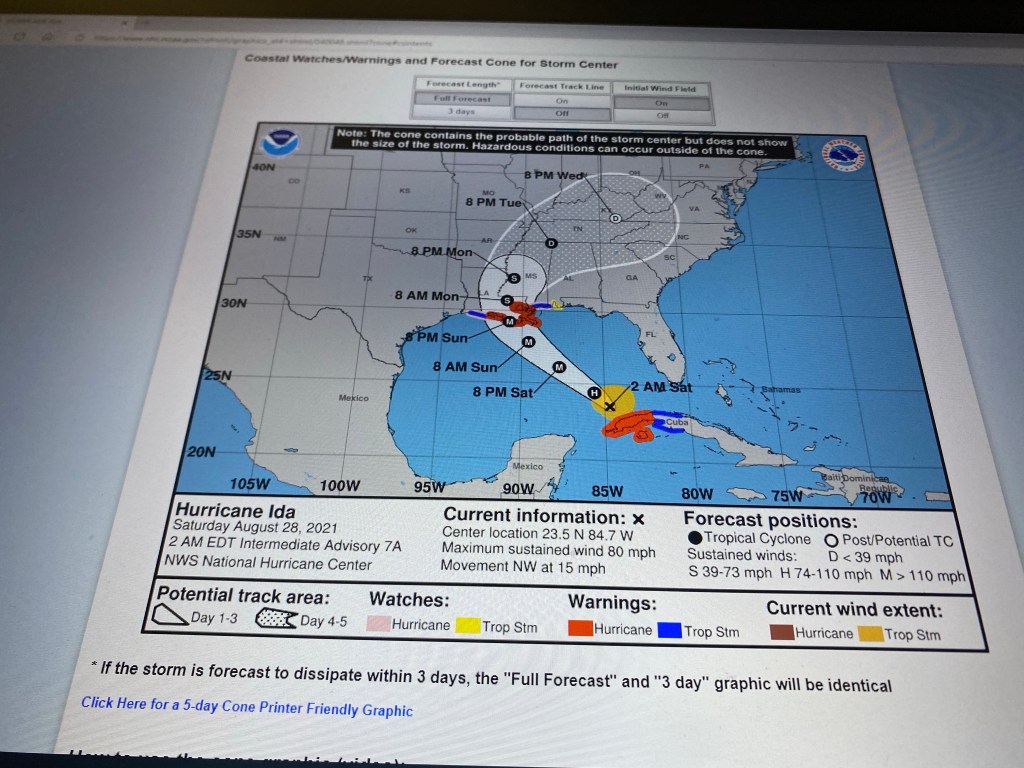Screen dimensions: 1024x768
Task: Click the red Hurricane warning legend swatch
Action: [x=580, y=629]
